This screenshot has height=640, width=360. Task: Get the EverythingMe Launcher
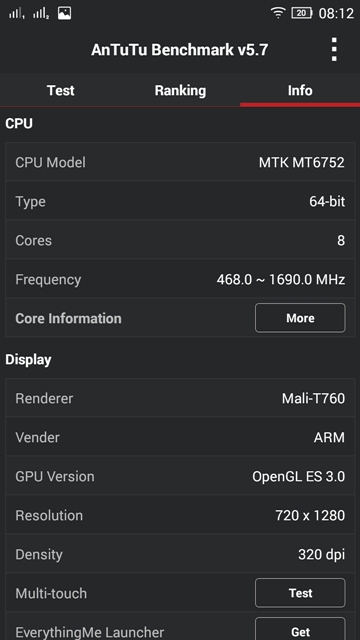(x=300, y=631)
